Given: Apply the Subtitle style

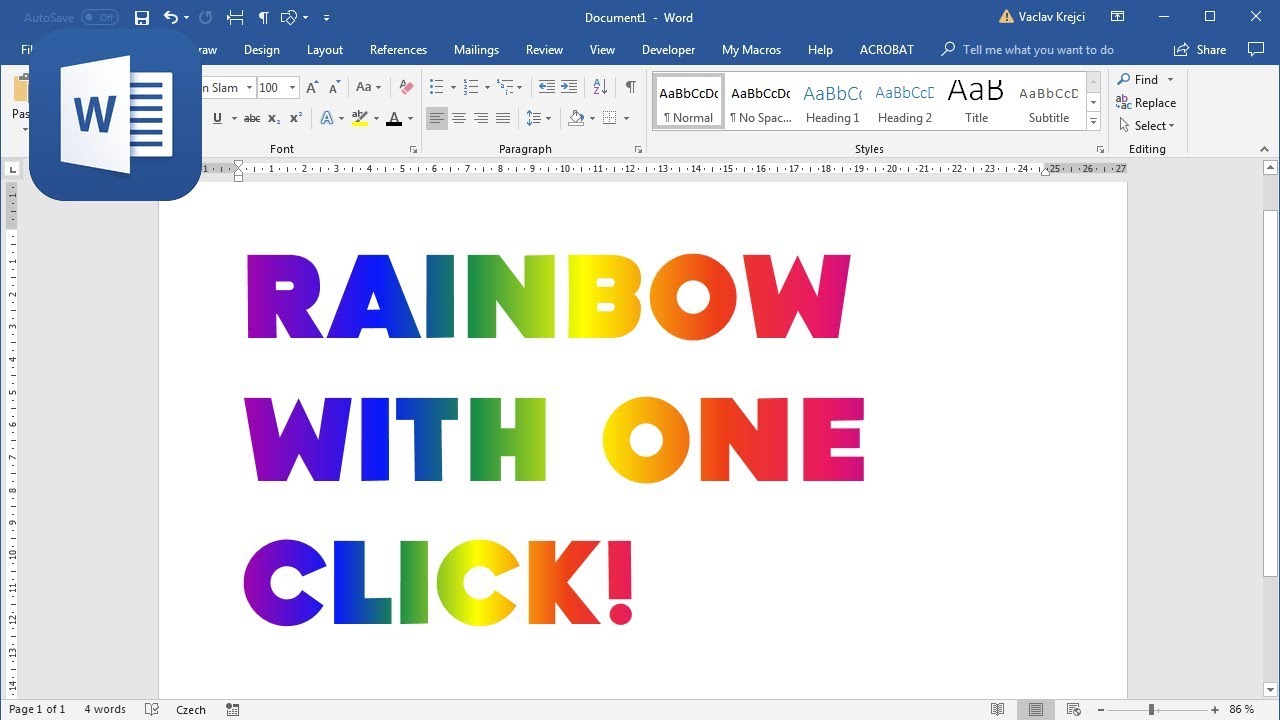Looking at the screenshot, I should (x=1048, y=102).
